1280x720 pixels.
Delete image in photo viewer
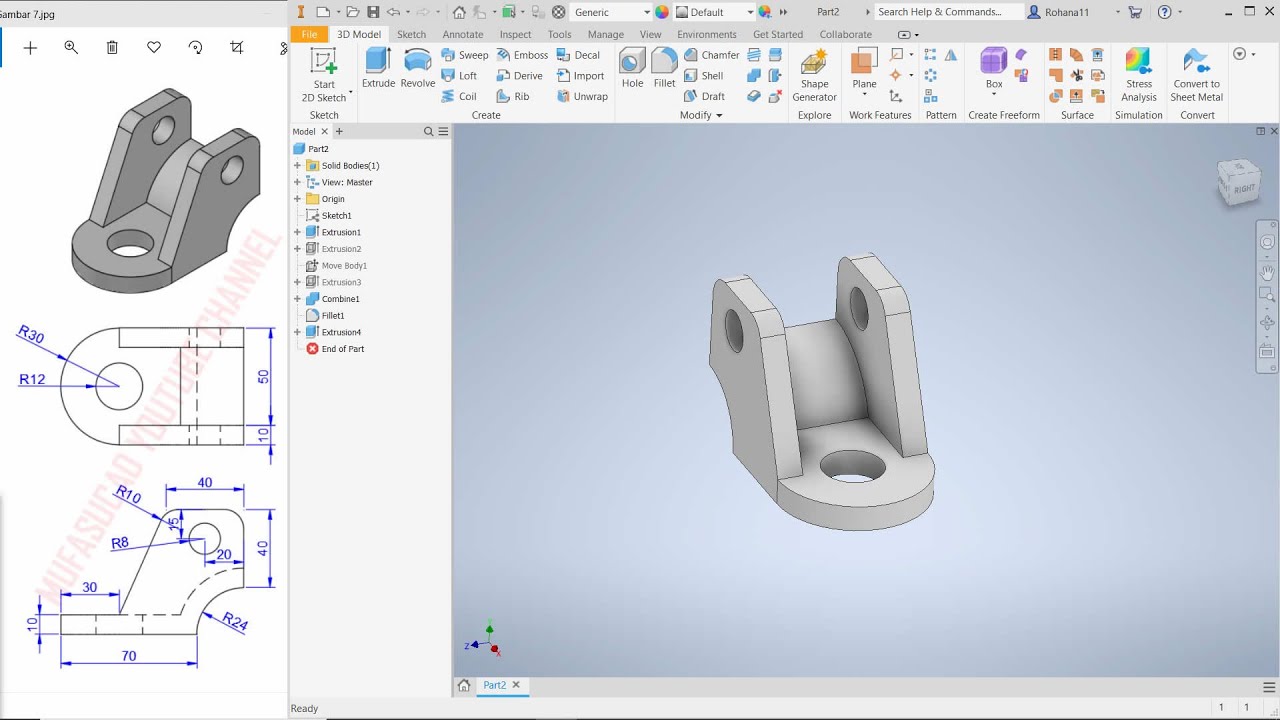coord(112,47)
